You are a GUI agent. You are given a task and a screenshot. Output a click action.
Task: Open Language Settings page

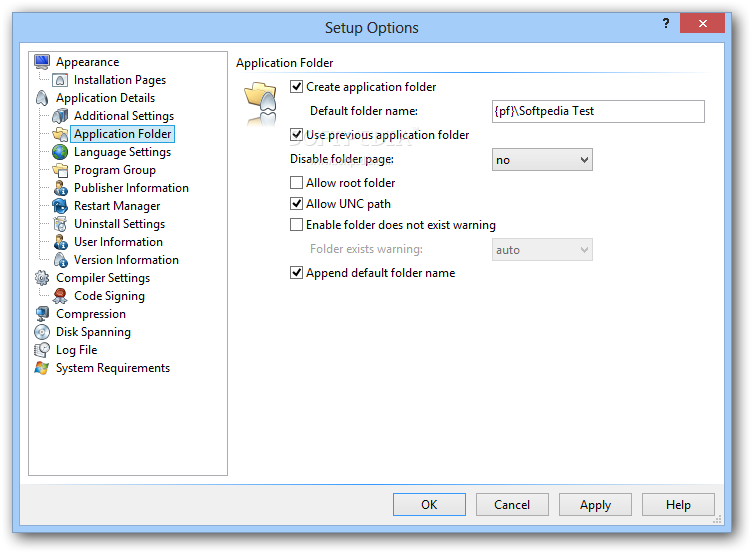pyautogui.click(x=122, y=152)
